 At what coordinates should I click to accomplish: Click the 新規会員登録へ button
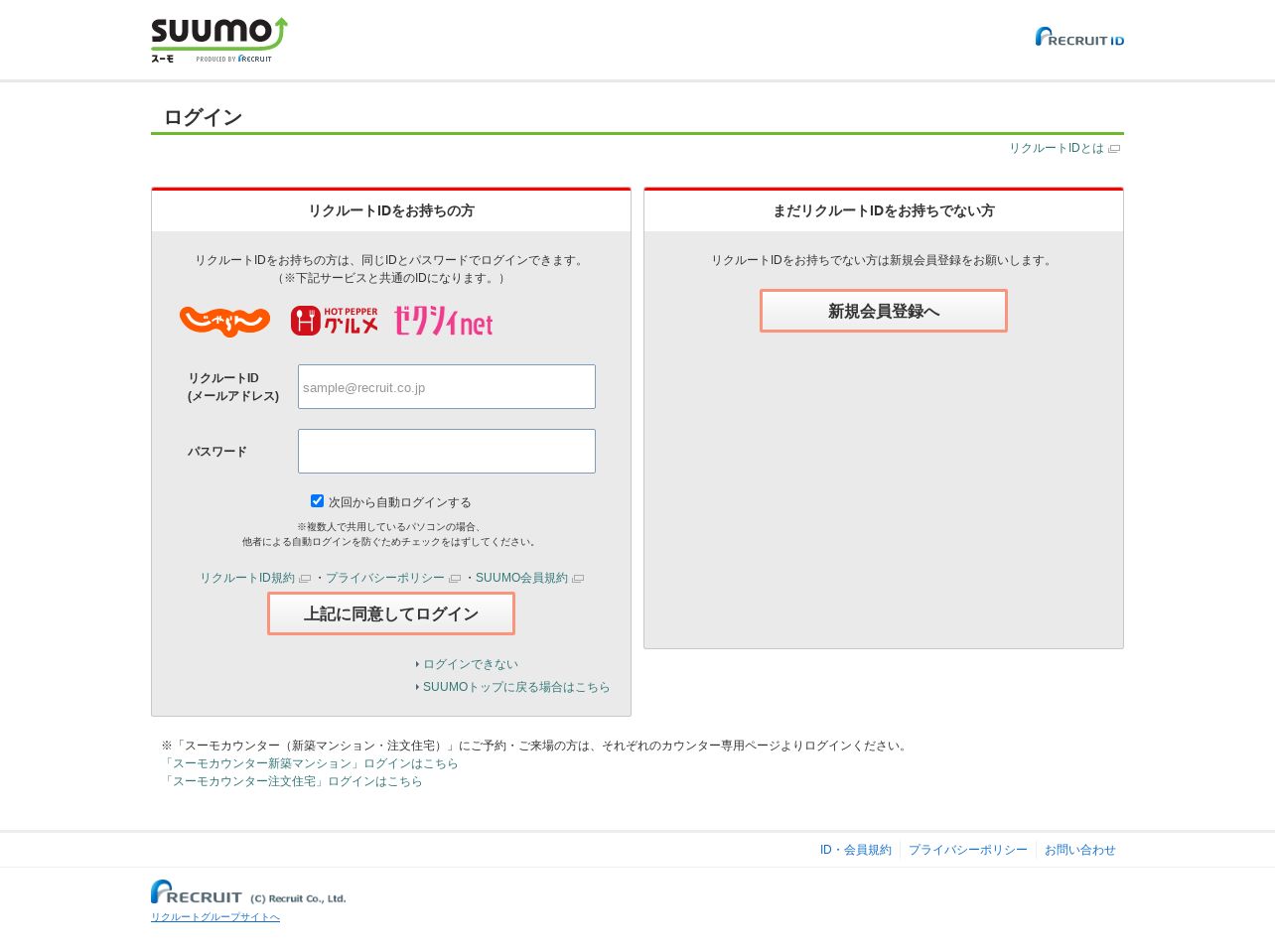point(884,311)
